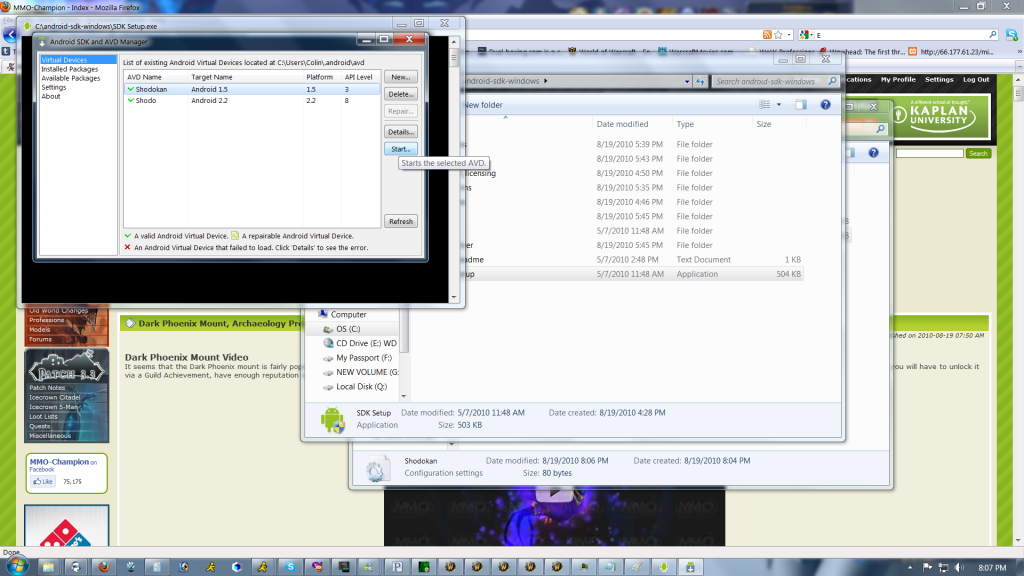1024x576 pixels.
Task: Click the Facebook Like button for MMO-Champion
Action: click(x=43, y=481)
